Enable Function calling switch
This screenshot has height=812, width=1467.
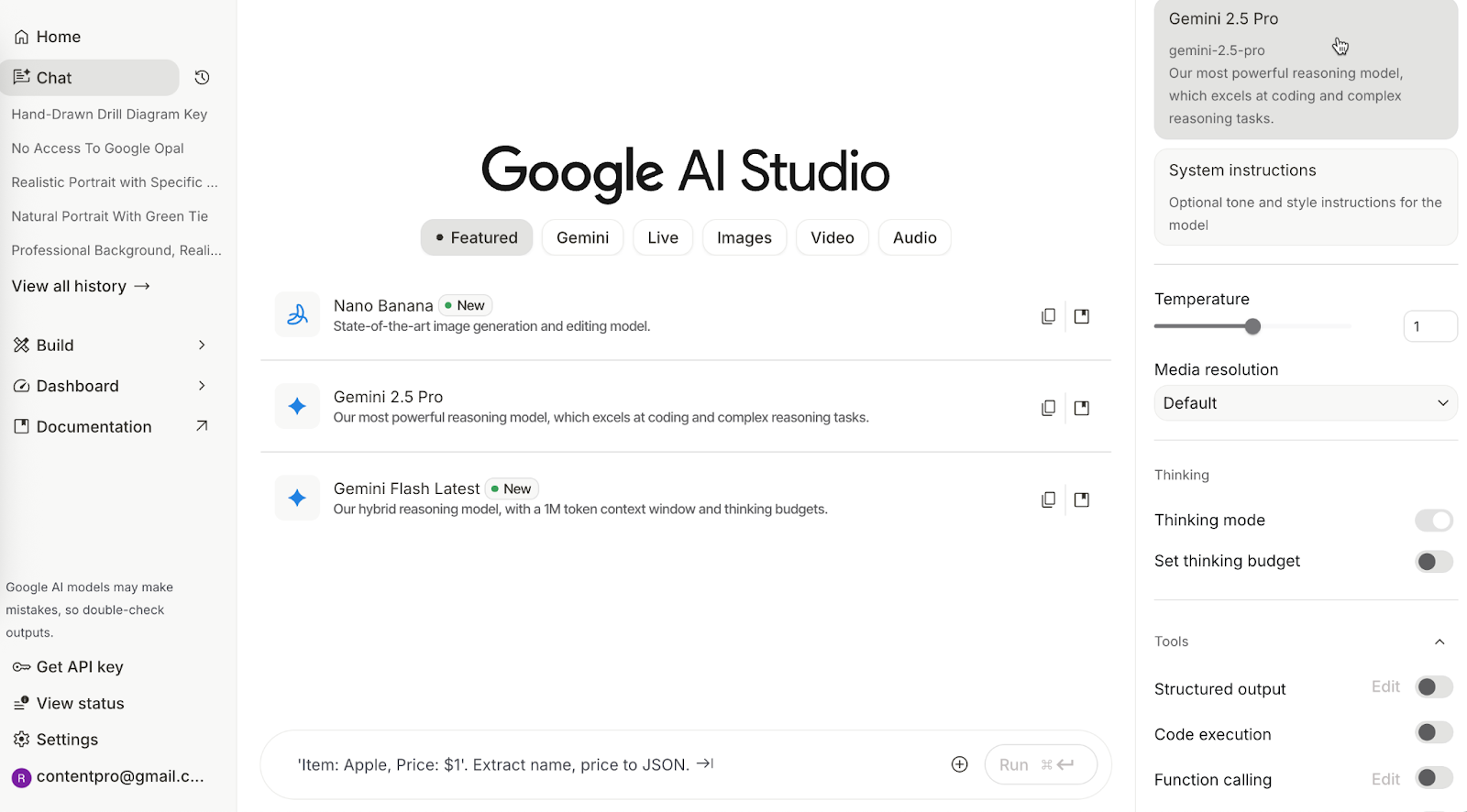(1434, 778)
